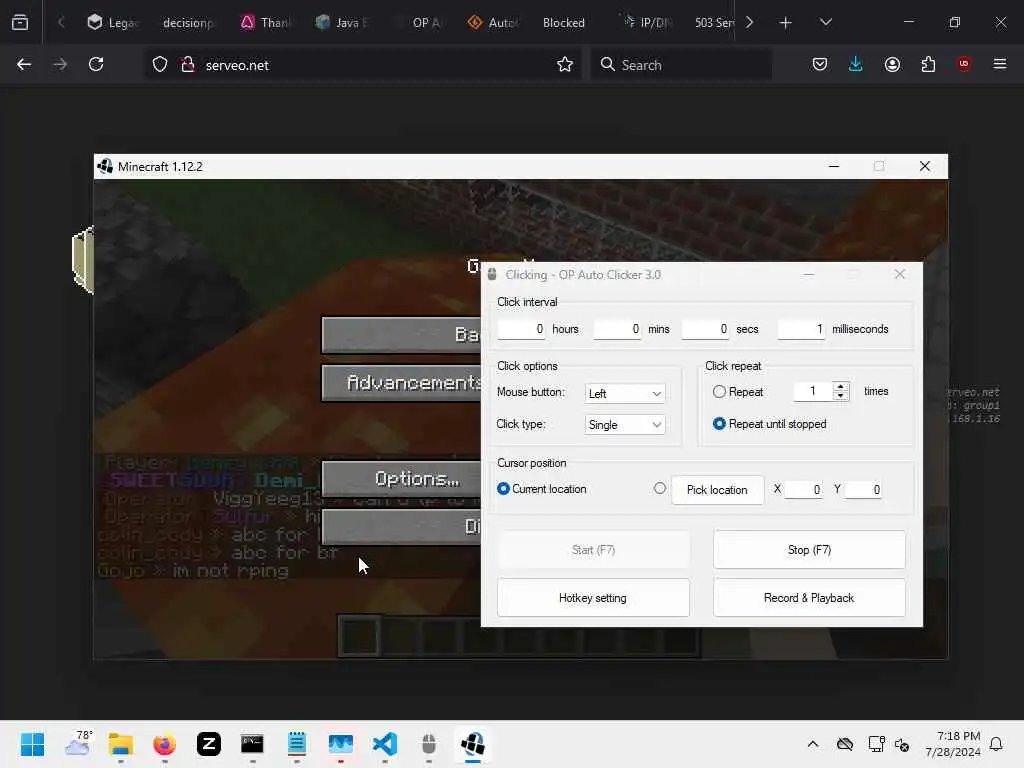Open Pocket save icon
Viewport: 1024px width, 768px height.
[x=820, y=64]
